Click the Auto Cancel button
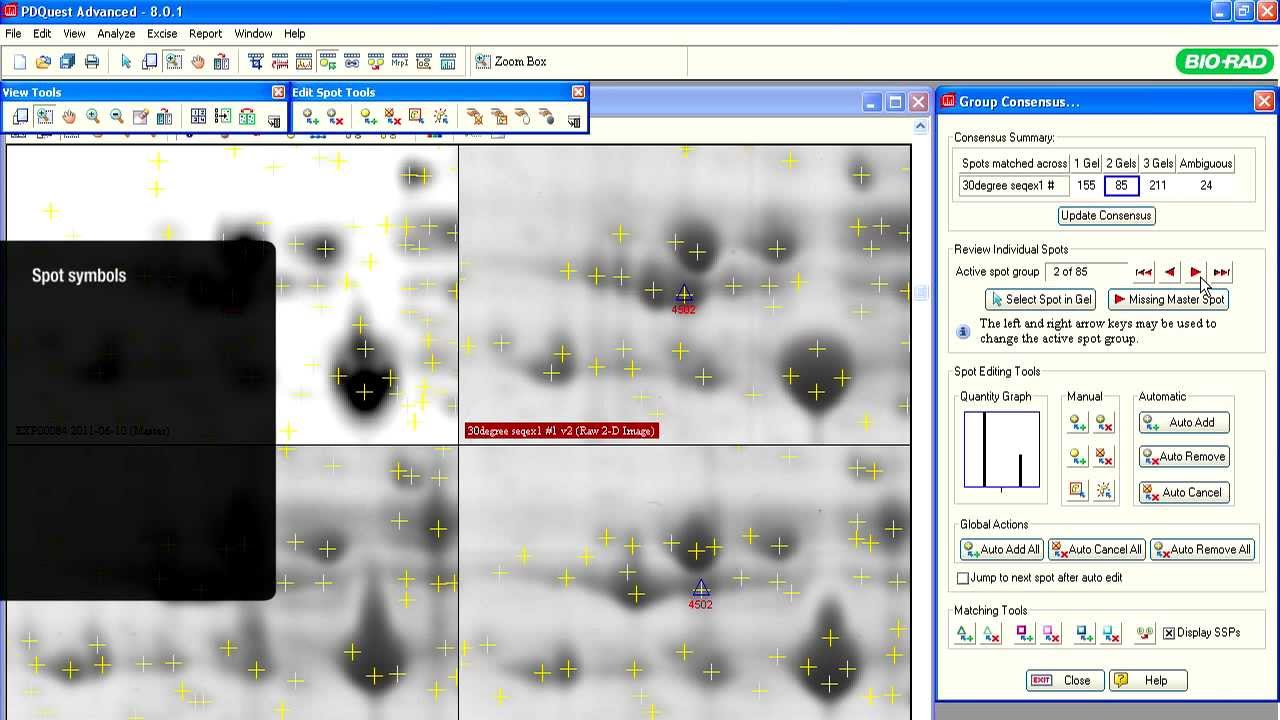The height and width of the screenshot is (720, 1280). [1184, 493]
